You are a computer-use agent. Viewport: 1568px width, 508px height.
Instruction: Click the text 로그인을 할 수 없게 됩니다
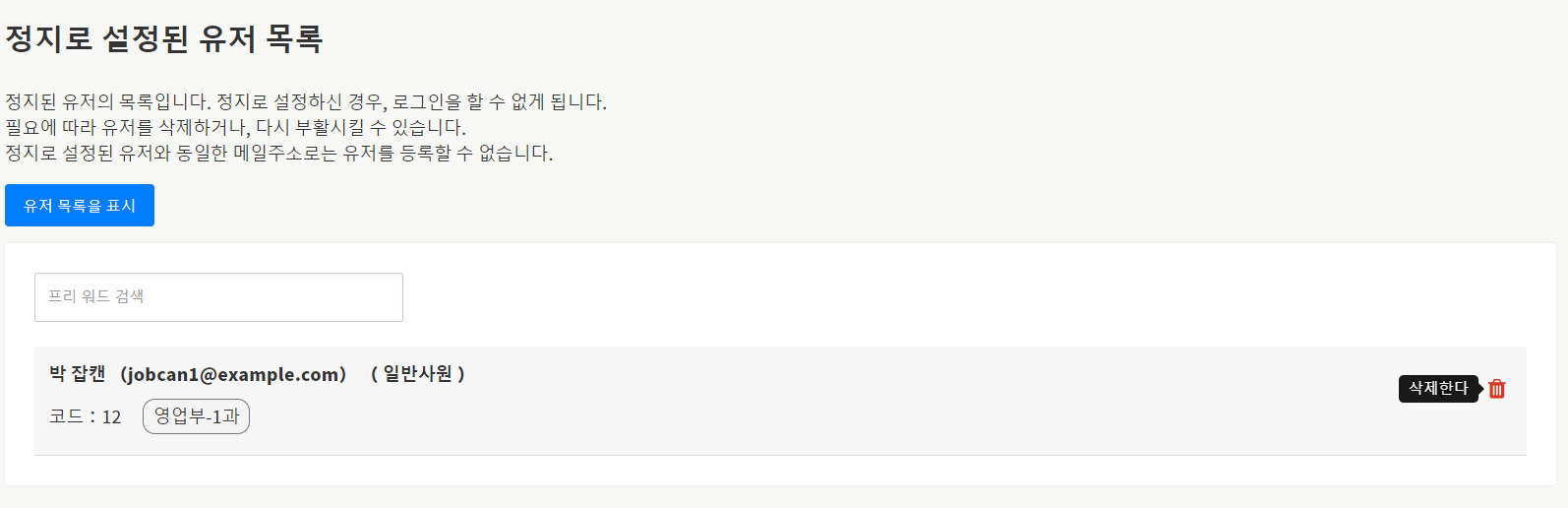(x=499, y=102)
